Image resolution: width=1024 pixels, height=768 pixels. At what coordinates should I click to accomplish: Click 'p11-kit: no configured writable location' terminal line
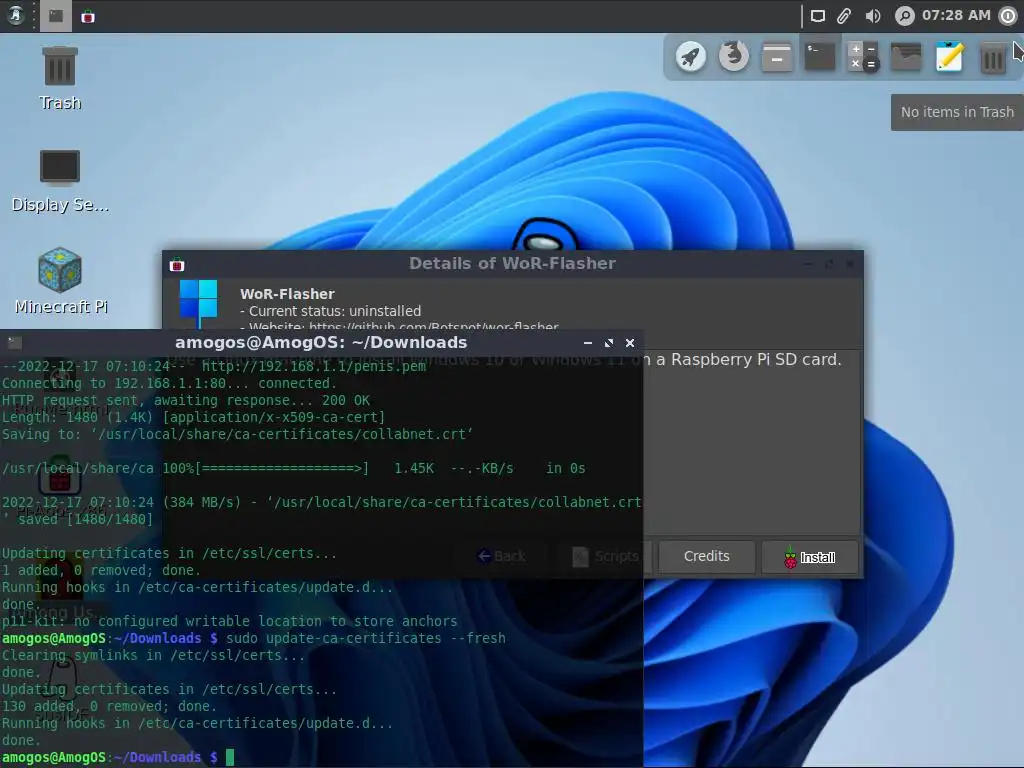(x=229, y=621)
